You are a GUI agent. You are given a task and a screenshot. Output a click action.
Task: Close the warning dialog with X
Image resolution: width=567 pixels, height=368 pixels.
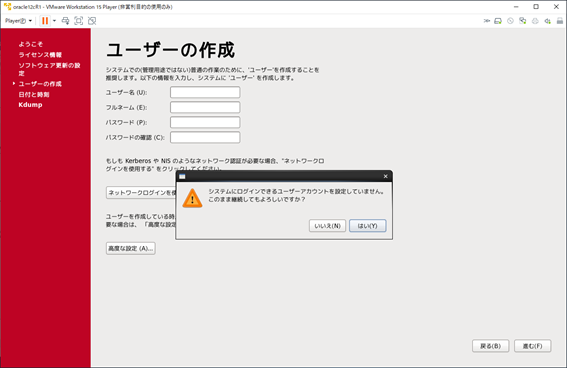[x=385, y=176]
